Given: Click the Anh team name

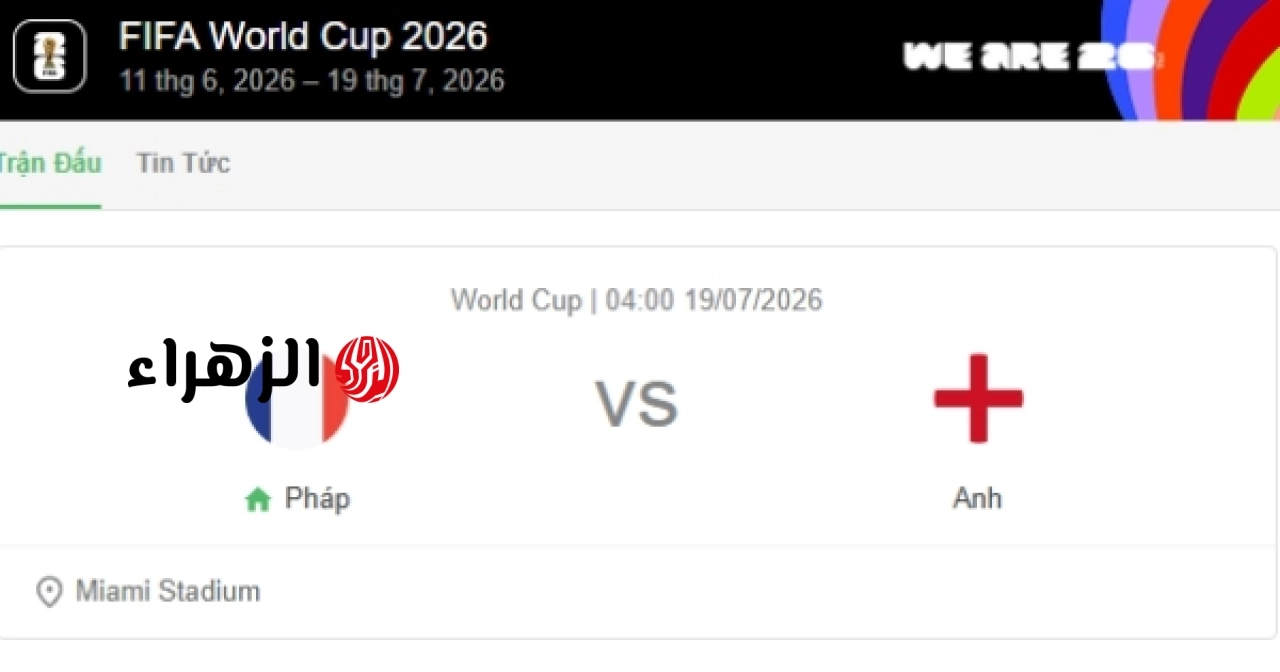Looking at the screenshot, I should coord(977,498).
